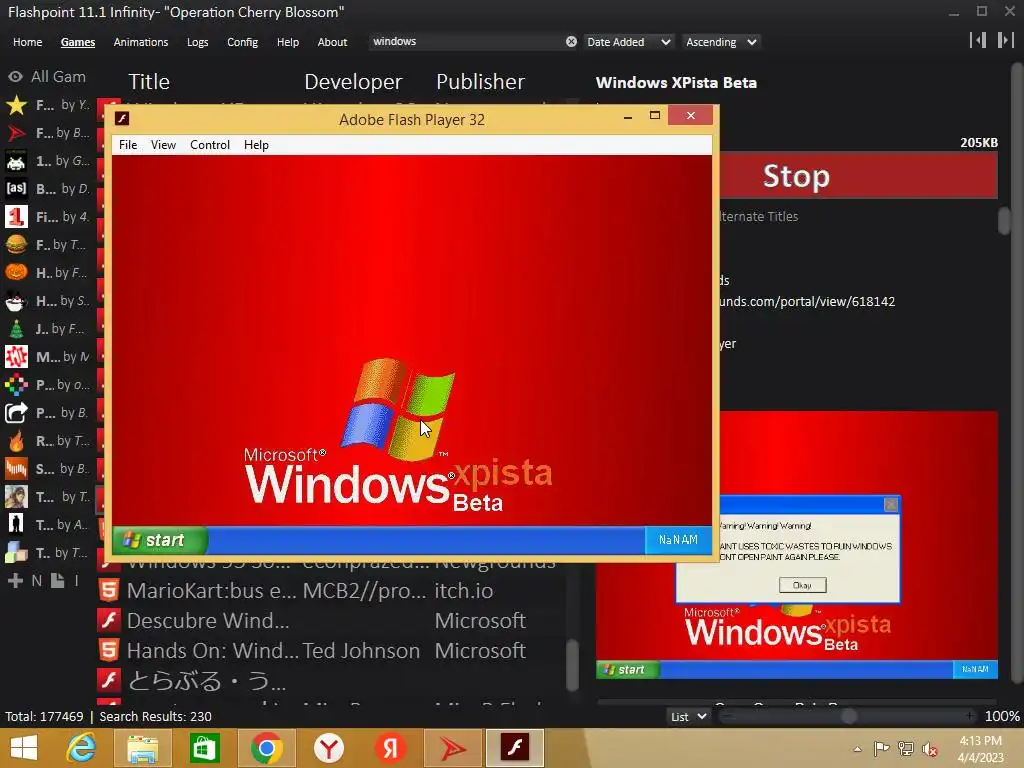This screenshot has height=768, width=1024.
Task: Select the colored blocks playlist icon
Action: pos(16,552)
